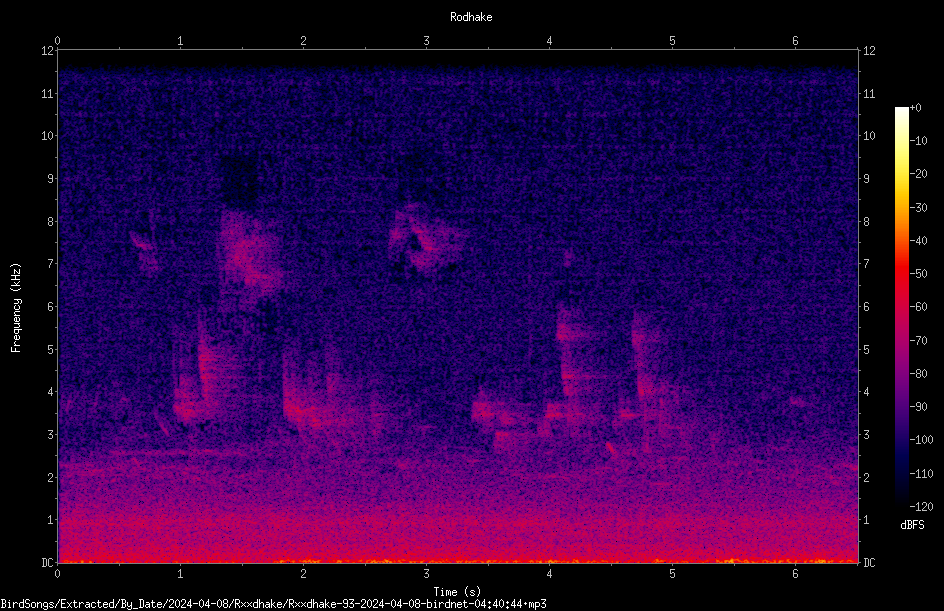Click the -50 level on dBFS color scale

click(918, 273)
